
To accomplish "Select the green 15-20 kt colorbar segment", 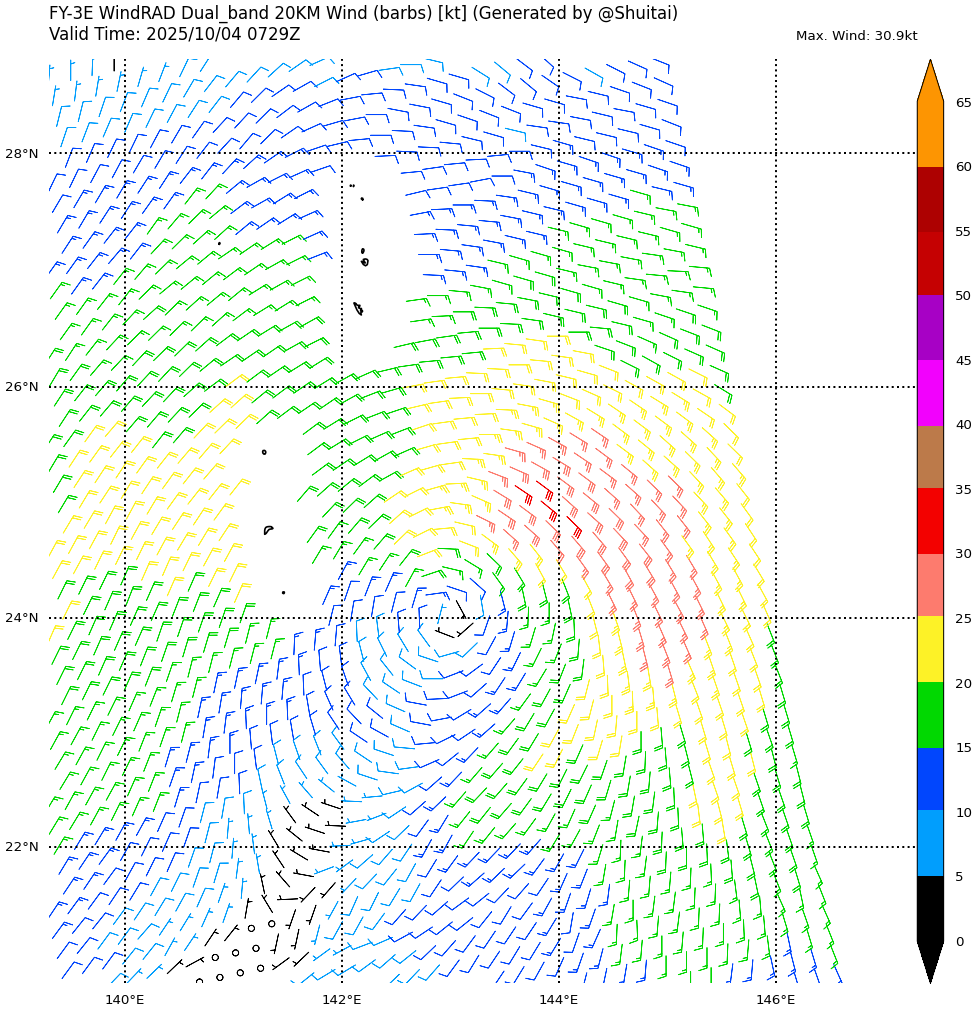I will 930,714.
